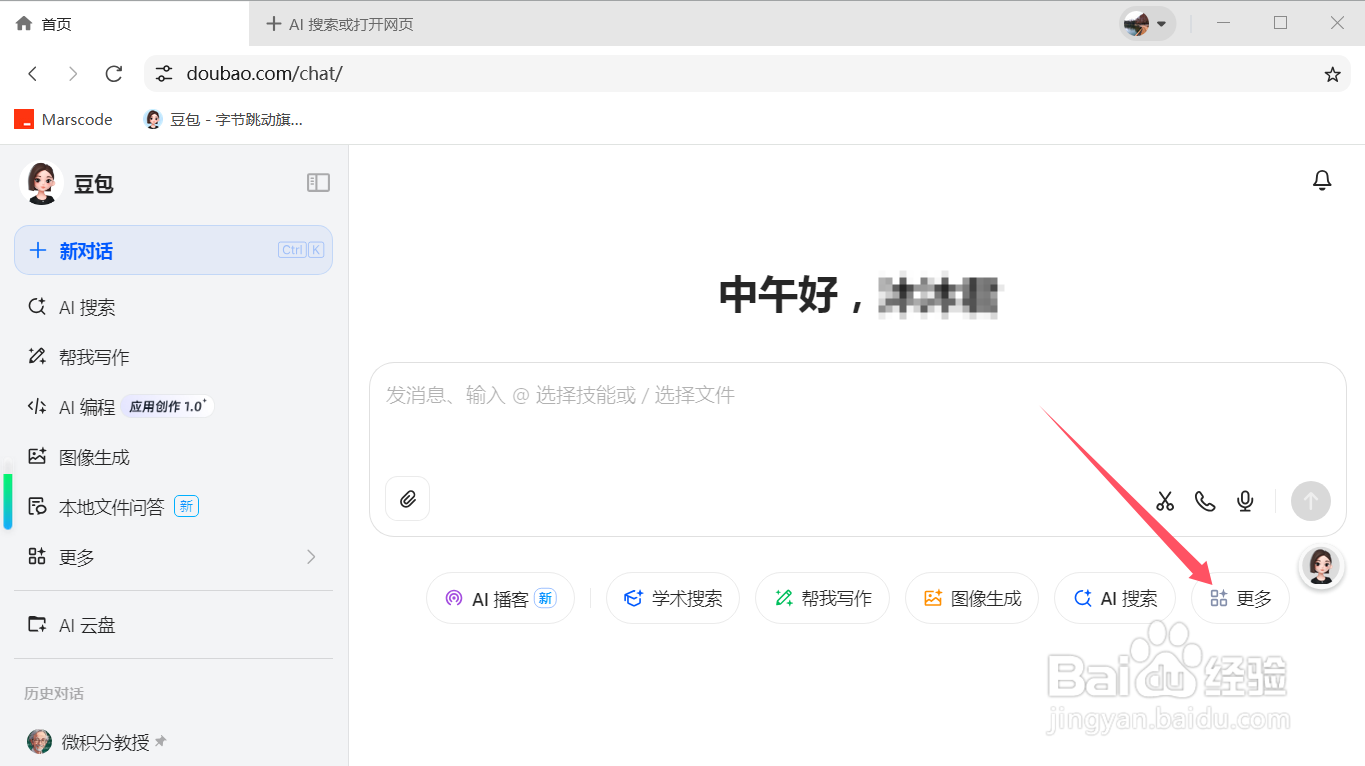Open 图像生成 in the sidebar
This screenshot has width=1365, height=766.
click(x=173, y=457)
